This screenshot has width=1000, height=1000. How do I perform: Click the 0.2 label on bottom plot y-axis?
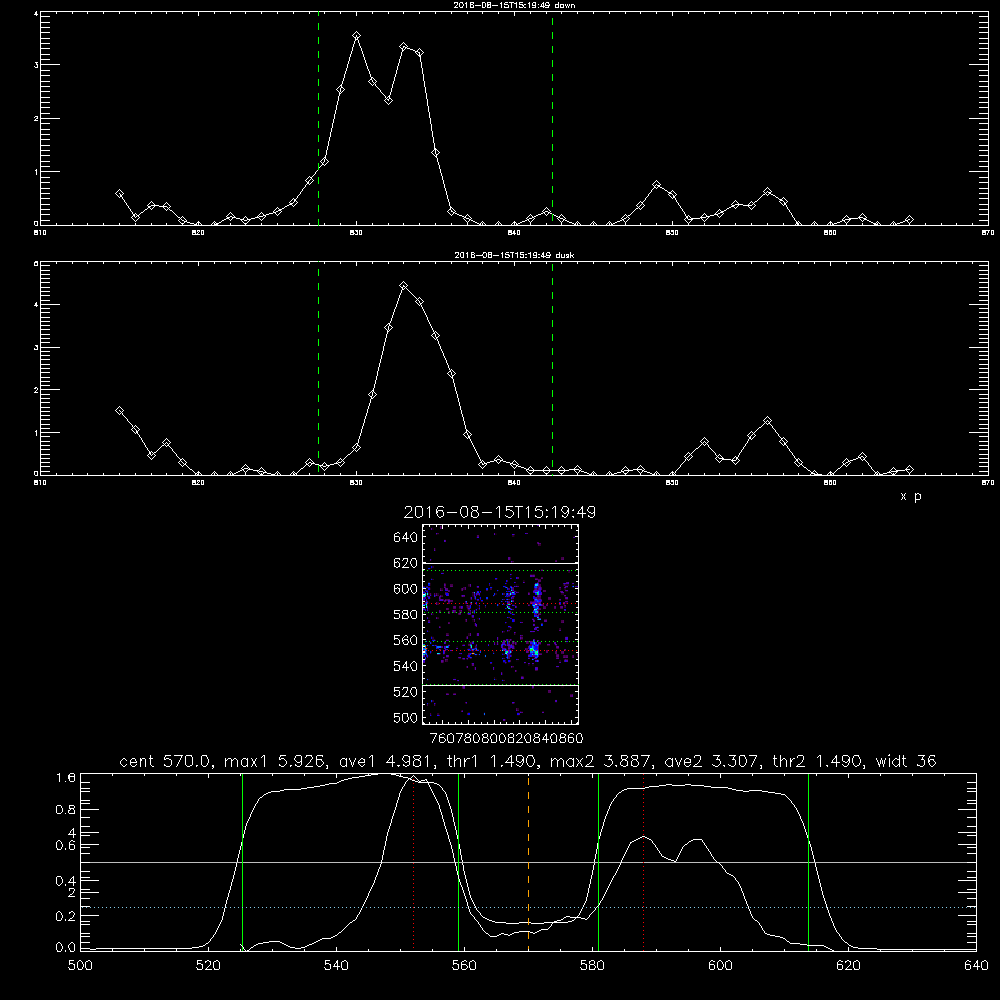66,916
